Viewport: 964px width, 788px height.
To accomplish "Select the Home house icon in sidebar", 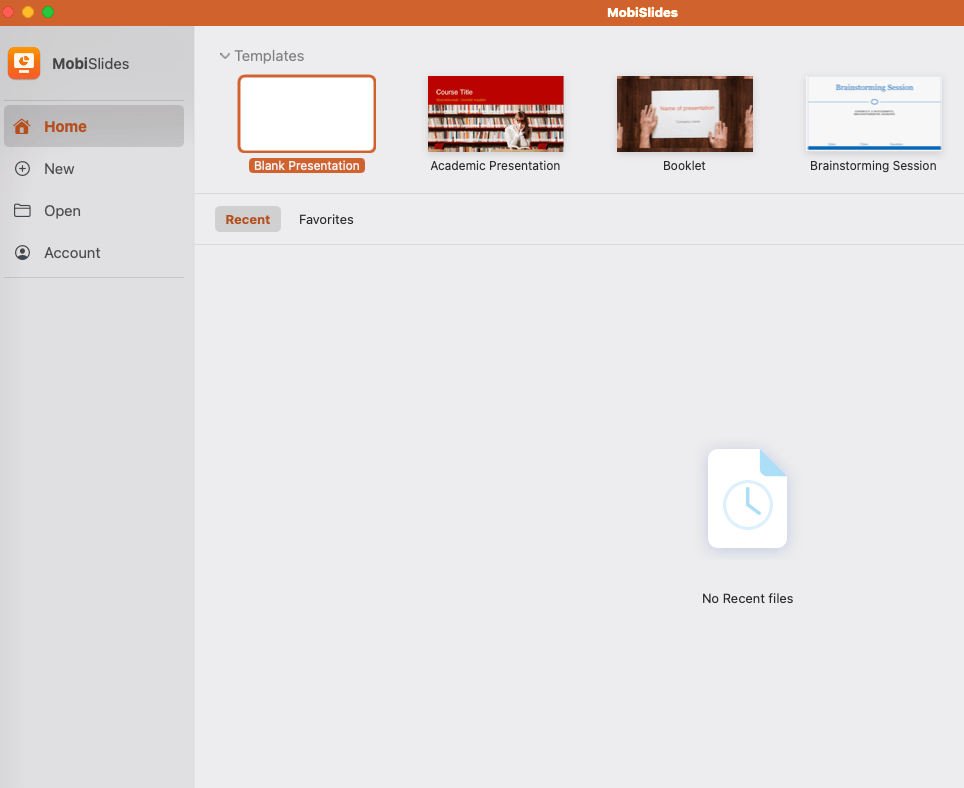I will point(21,126).
